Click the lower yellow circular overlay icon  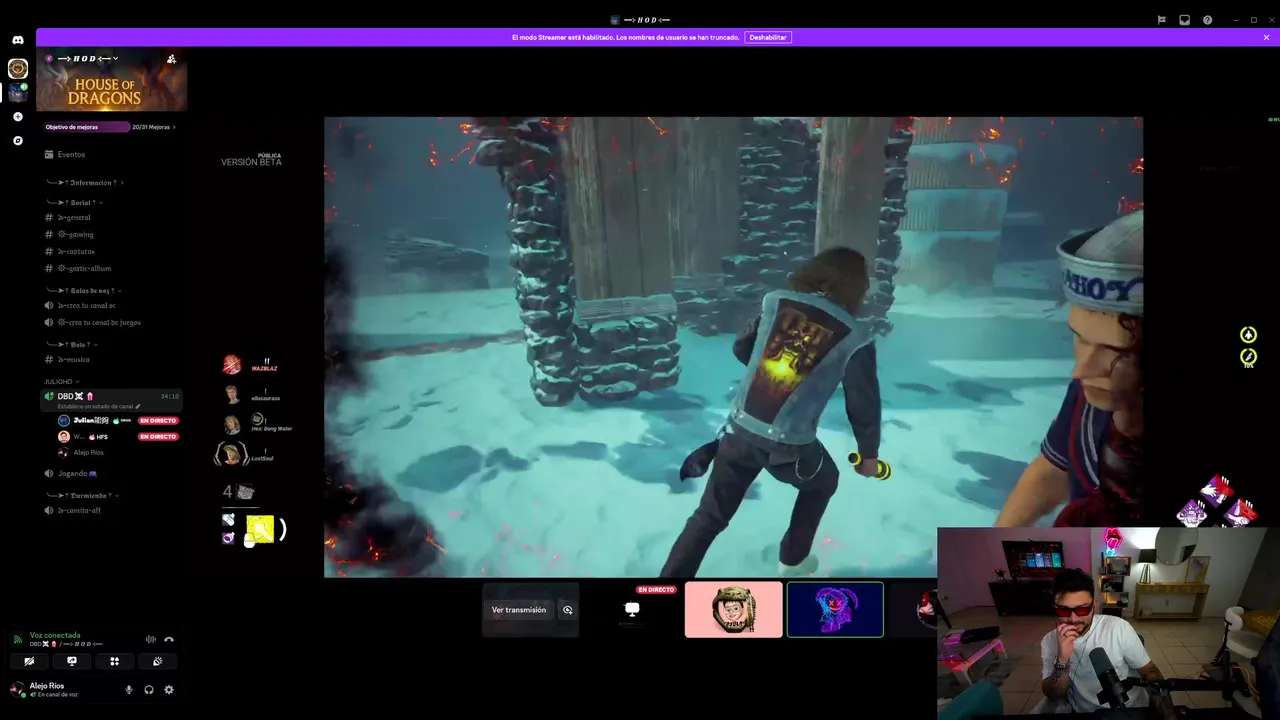[1248, 356]
